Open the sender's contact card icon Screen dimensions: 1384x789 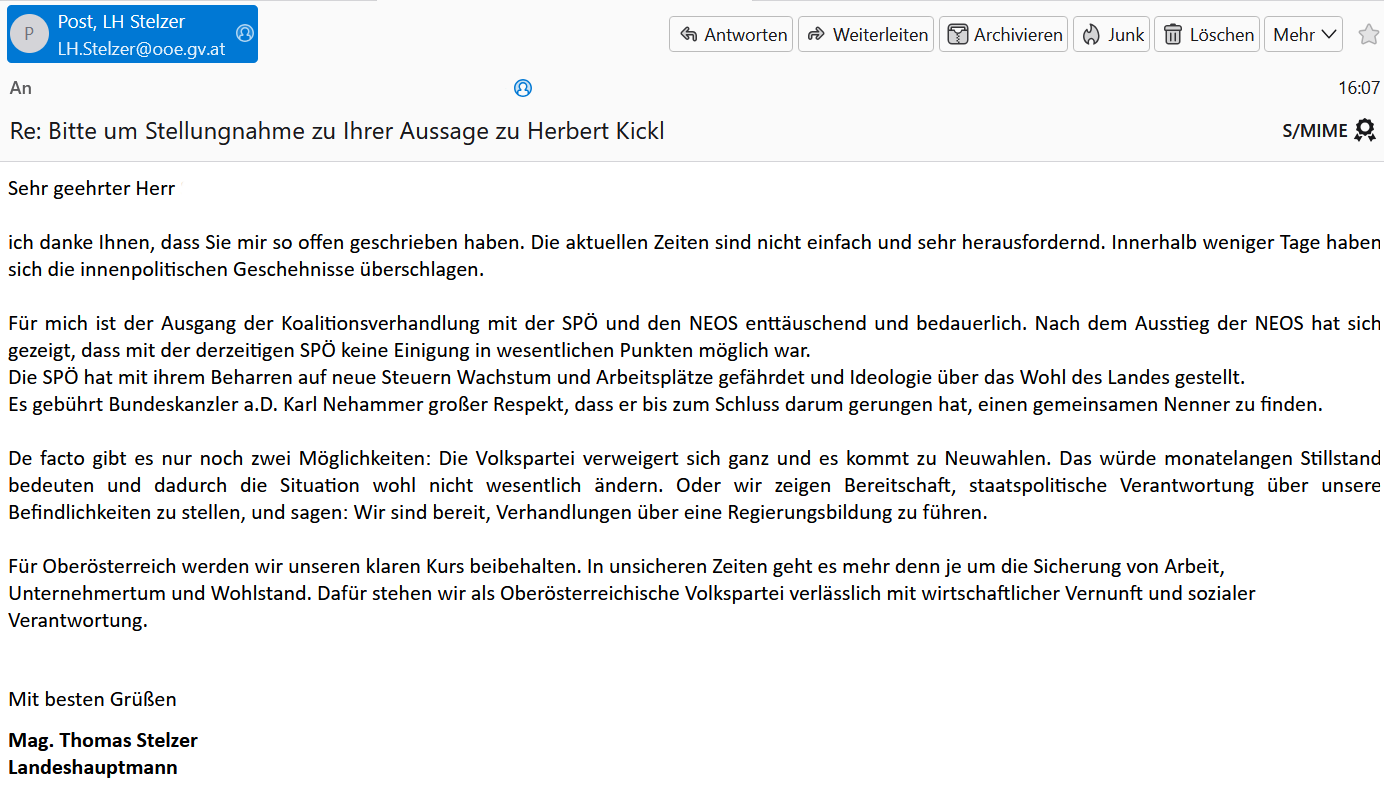pyautogui.click(x=244, y=34)
